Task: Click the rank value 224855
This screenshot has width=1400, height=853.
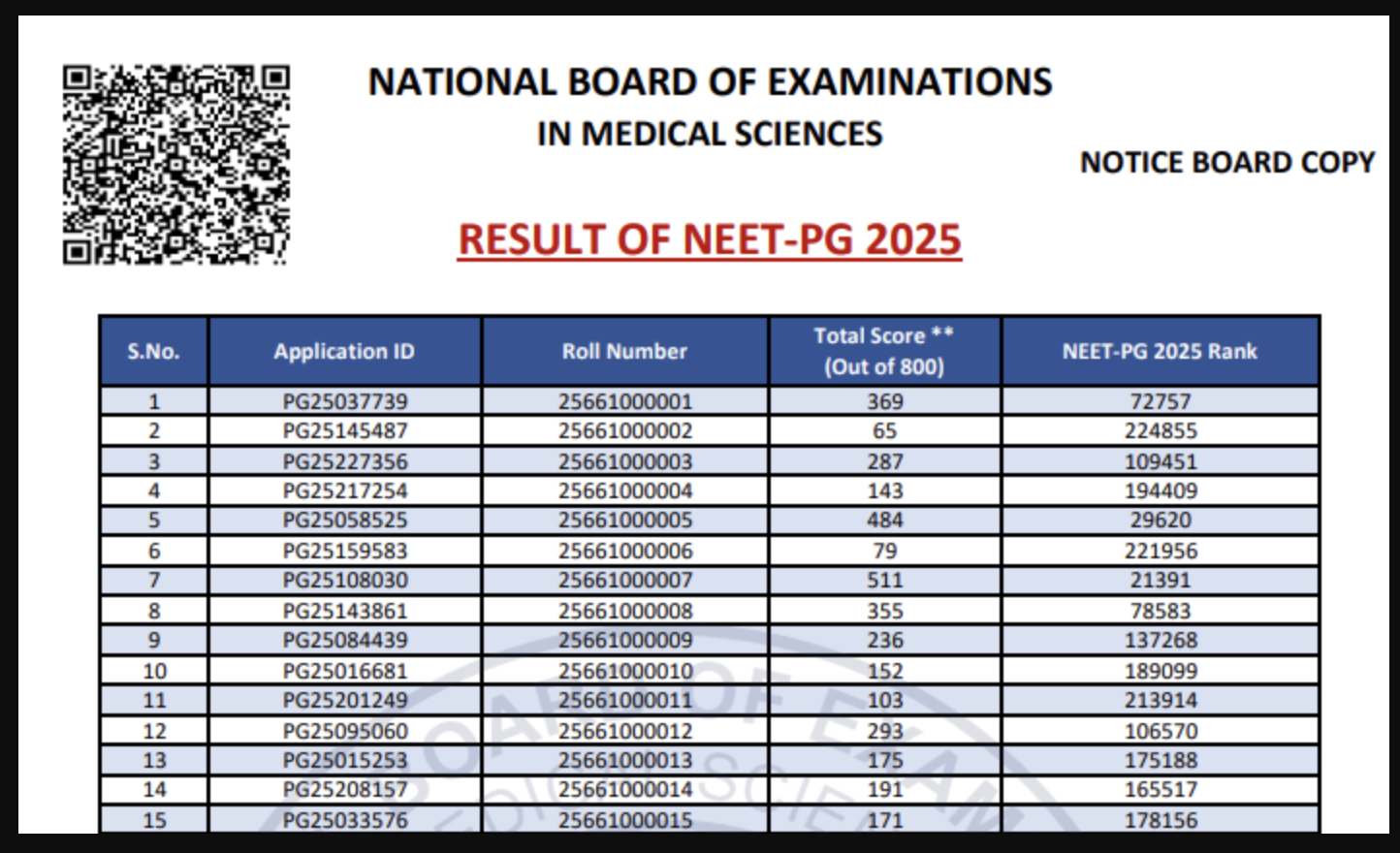Action: click(1161, 431)
